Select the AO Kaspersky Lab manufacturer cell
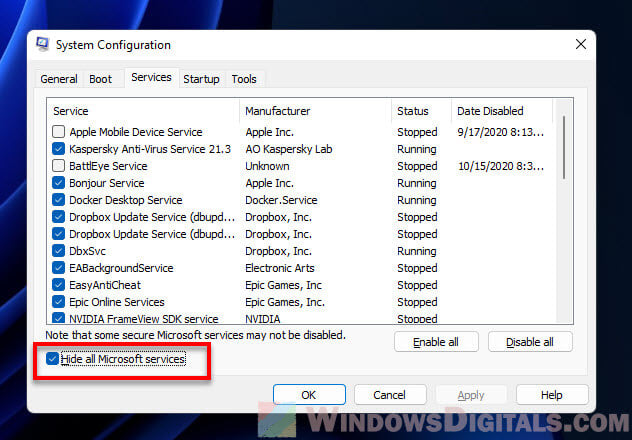632x440 pixels. (289, 149)
